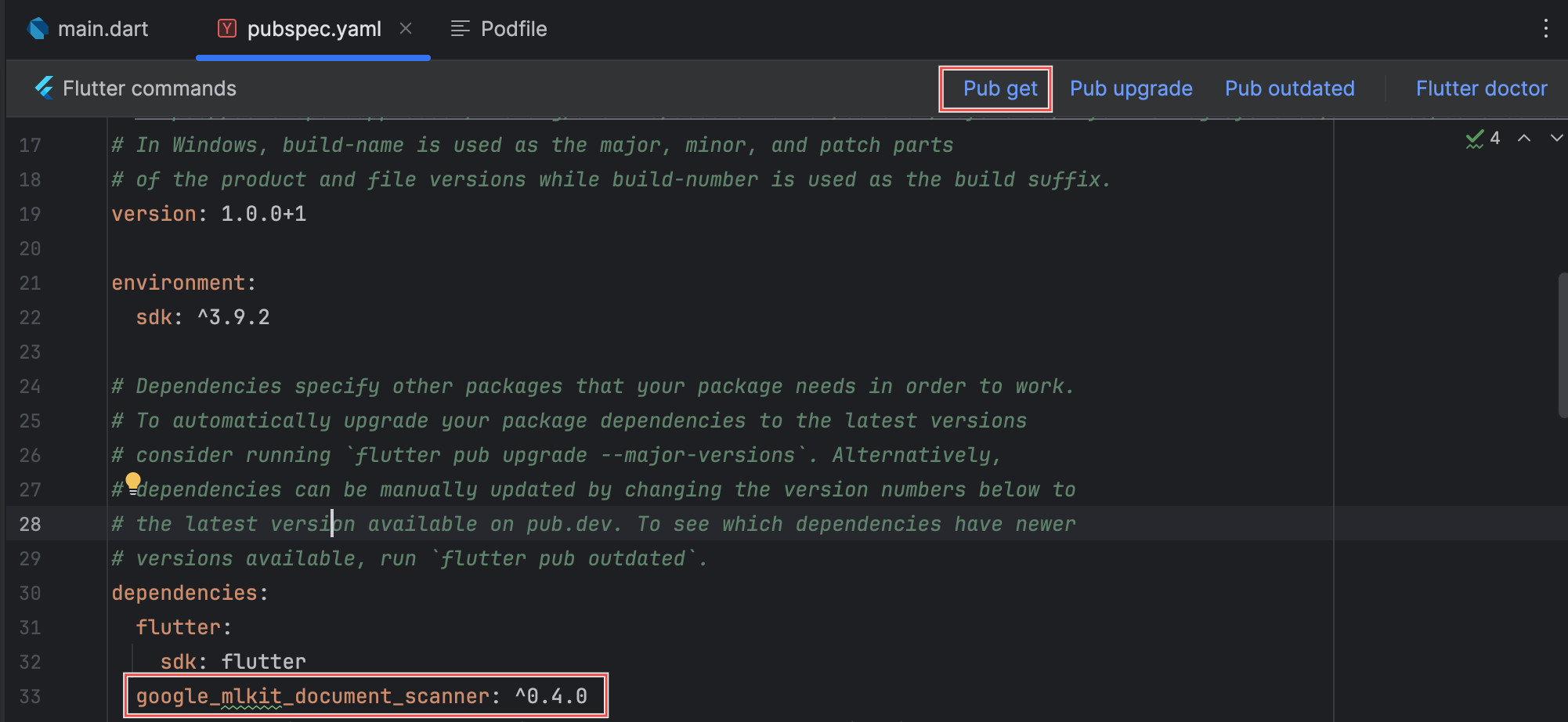Click the environment key on line 21

pos(178,283)
